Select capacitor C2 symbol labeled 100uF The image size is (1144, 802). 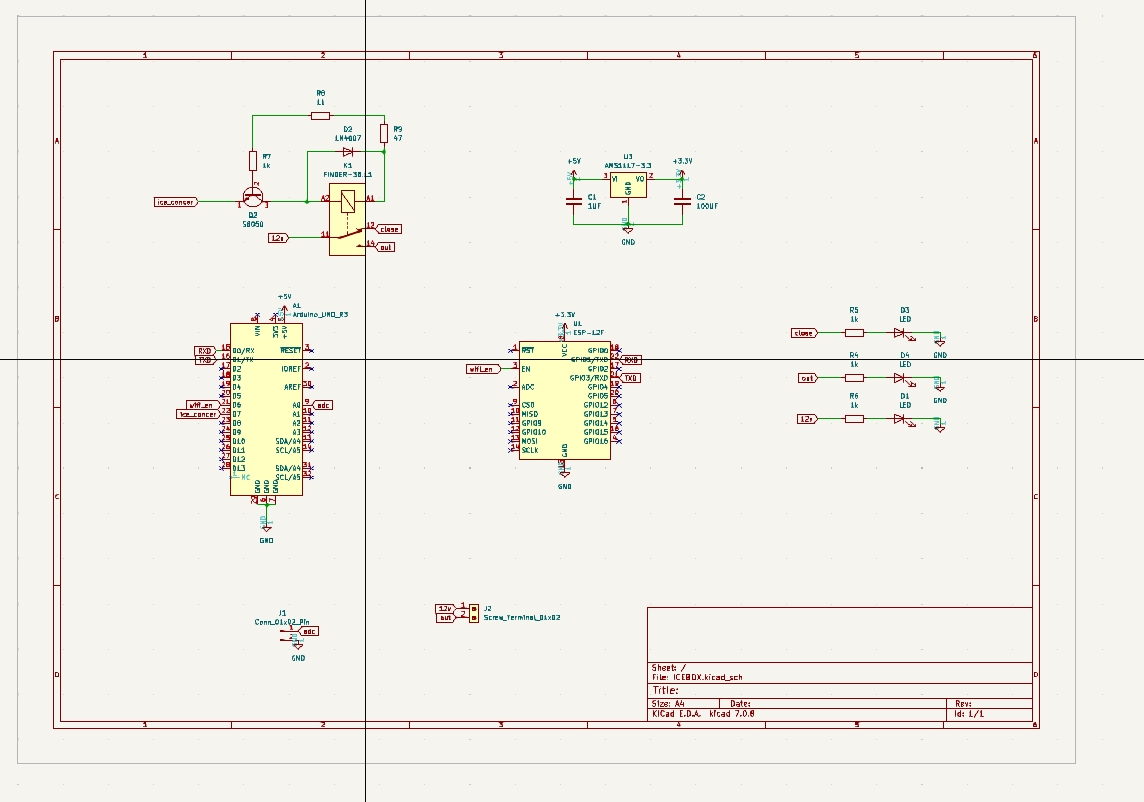point(682,201)
